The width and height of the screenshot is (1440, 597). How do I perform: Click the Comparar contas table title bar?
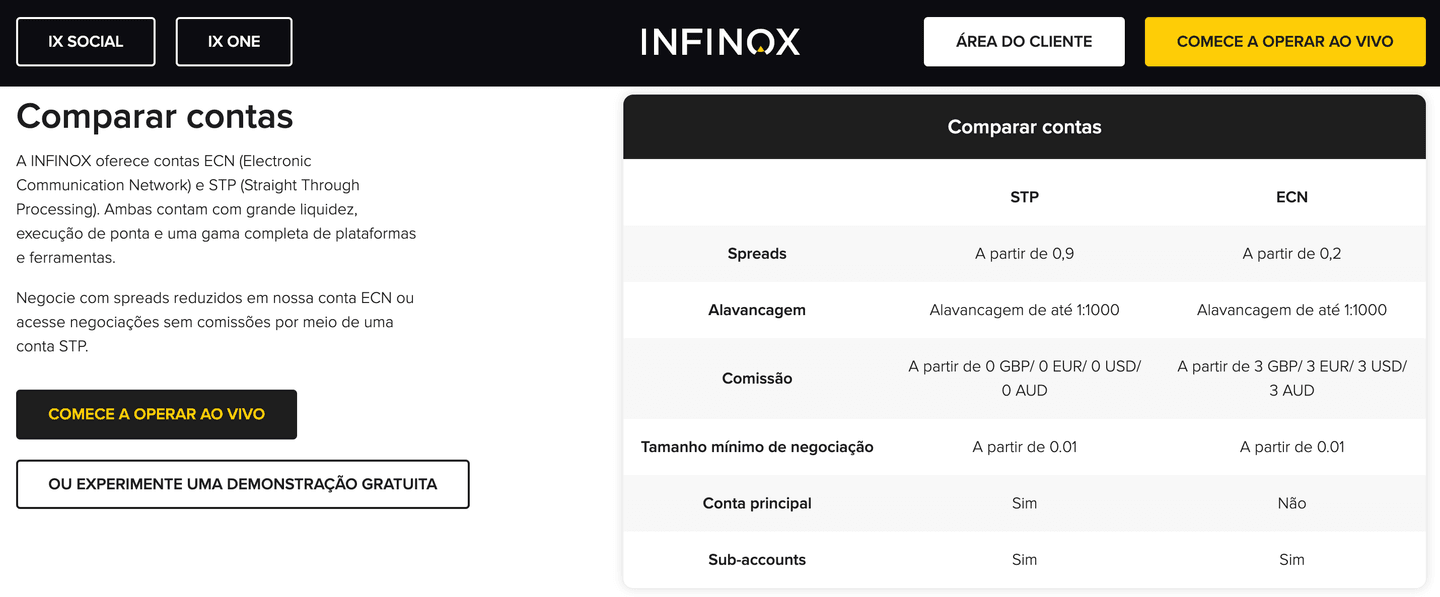(x=1024, y=126)
